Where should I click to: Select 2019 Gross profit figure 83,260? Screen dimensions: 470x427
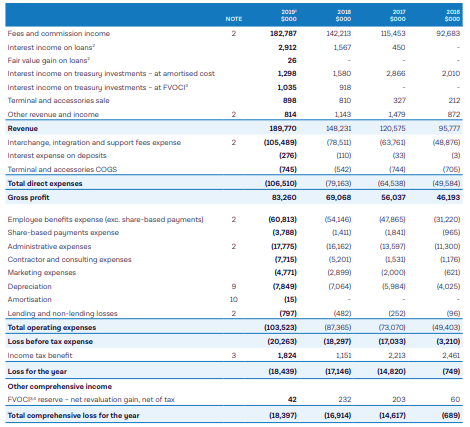click(284, 198)
